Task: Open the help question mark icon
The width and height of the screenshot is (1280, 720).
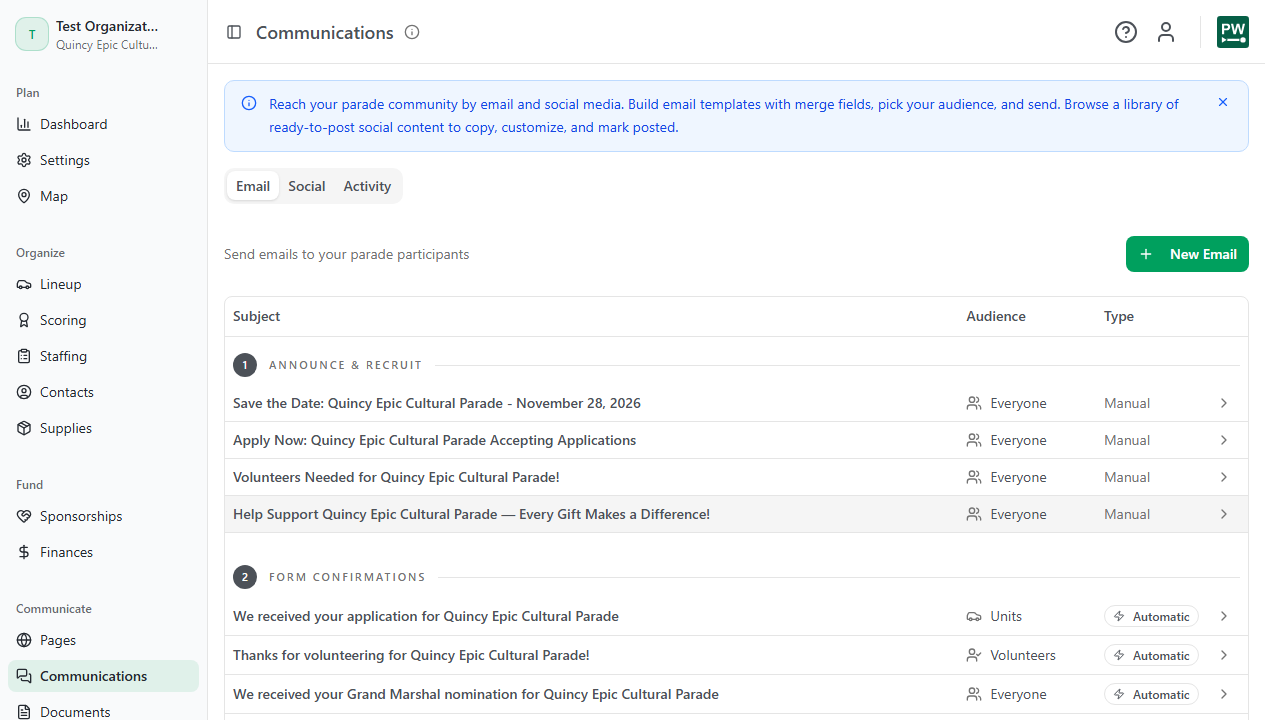Action: [x=1126, y=32]
